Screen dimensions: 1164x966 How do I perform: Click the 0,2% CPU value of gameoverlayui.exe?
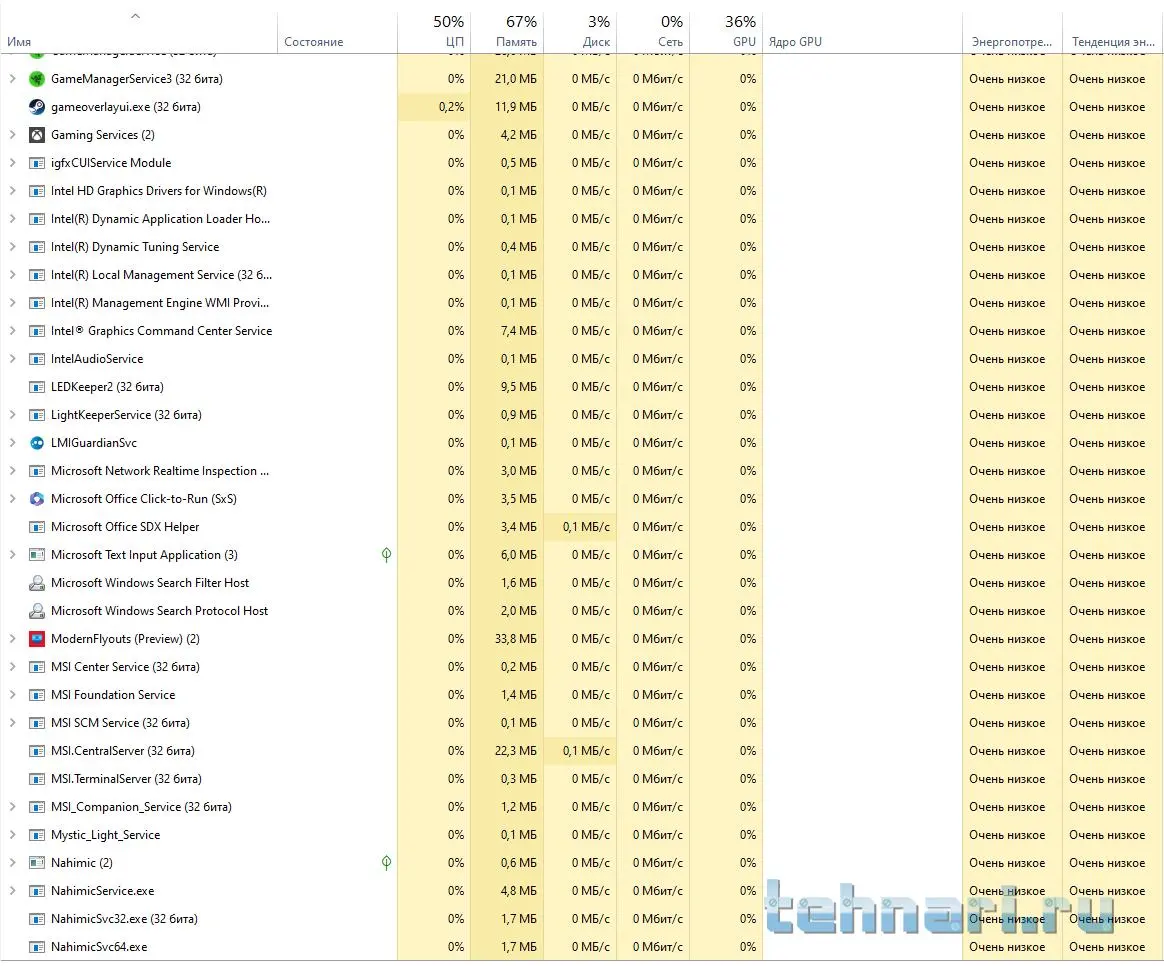(451, 107)
